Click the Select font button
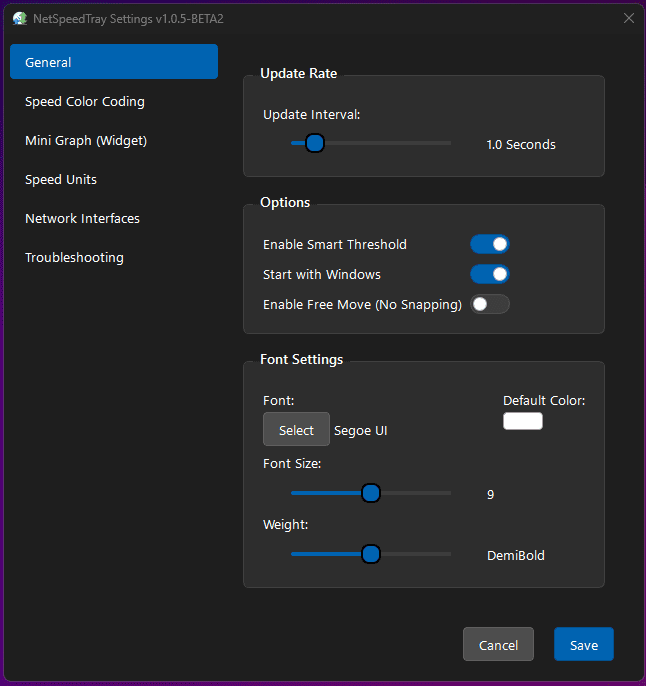This screenshot has height=686, width=646. click(x=296, y=430)
